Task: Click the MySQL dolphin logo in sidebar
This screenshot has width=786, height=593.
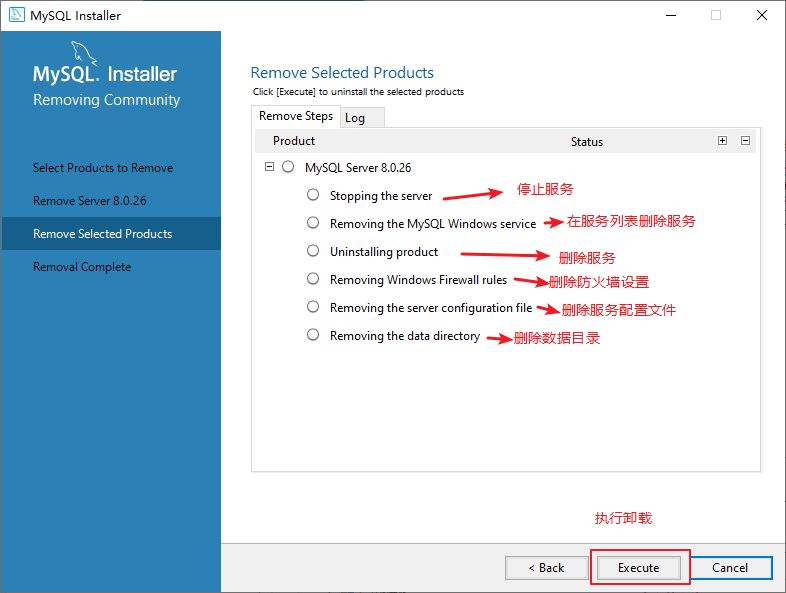Action: pyautogui.click(x=83, y=53)
